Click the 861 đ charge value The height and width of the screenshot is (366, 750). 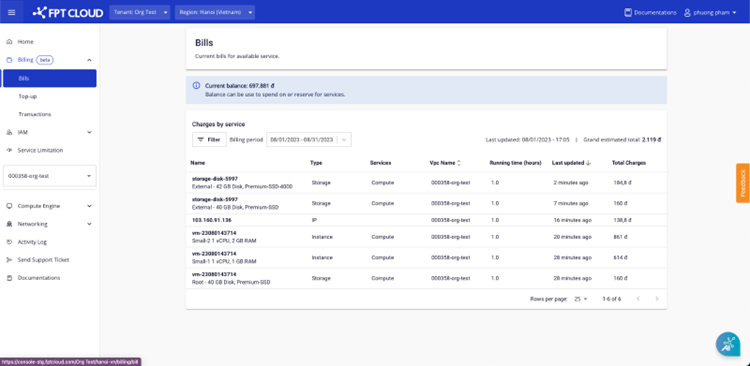click(x=620, y=237)
